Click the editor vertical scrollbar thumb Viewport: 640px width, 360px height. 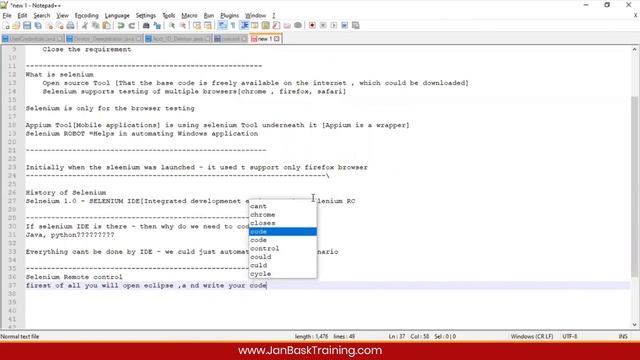(634, 187)
